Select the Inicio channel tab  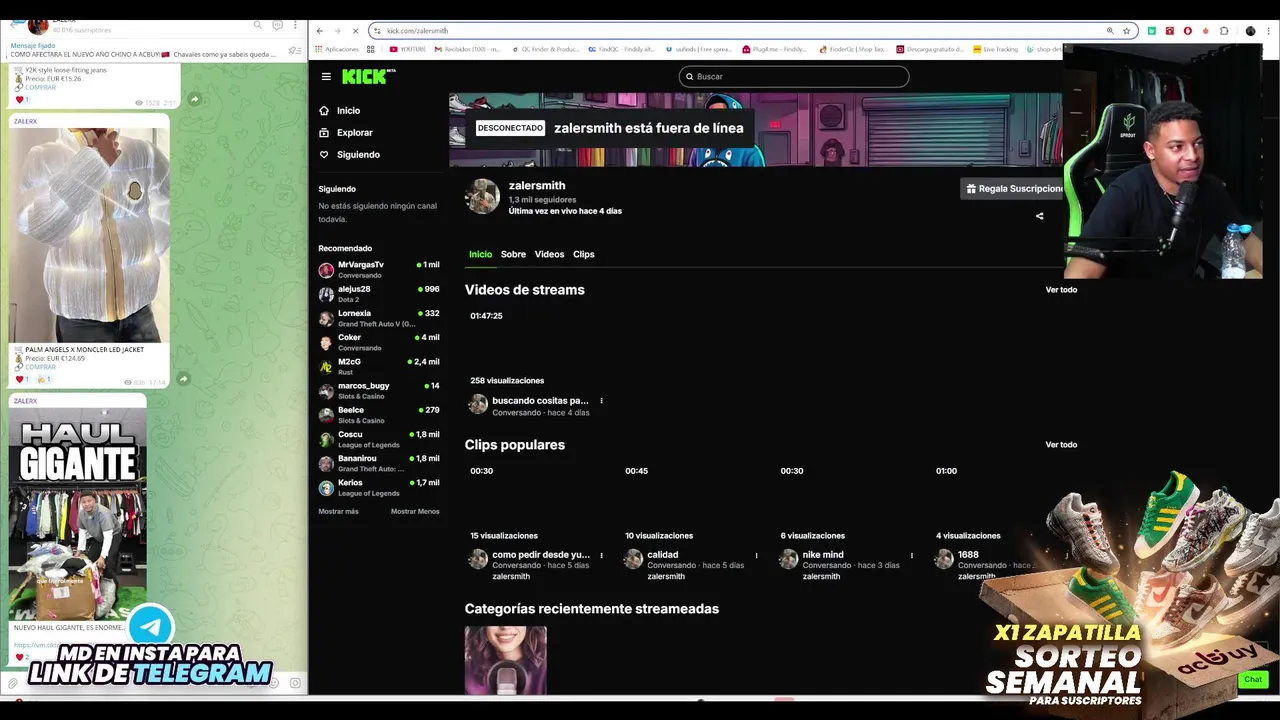click(x=480, y=254)
